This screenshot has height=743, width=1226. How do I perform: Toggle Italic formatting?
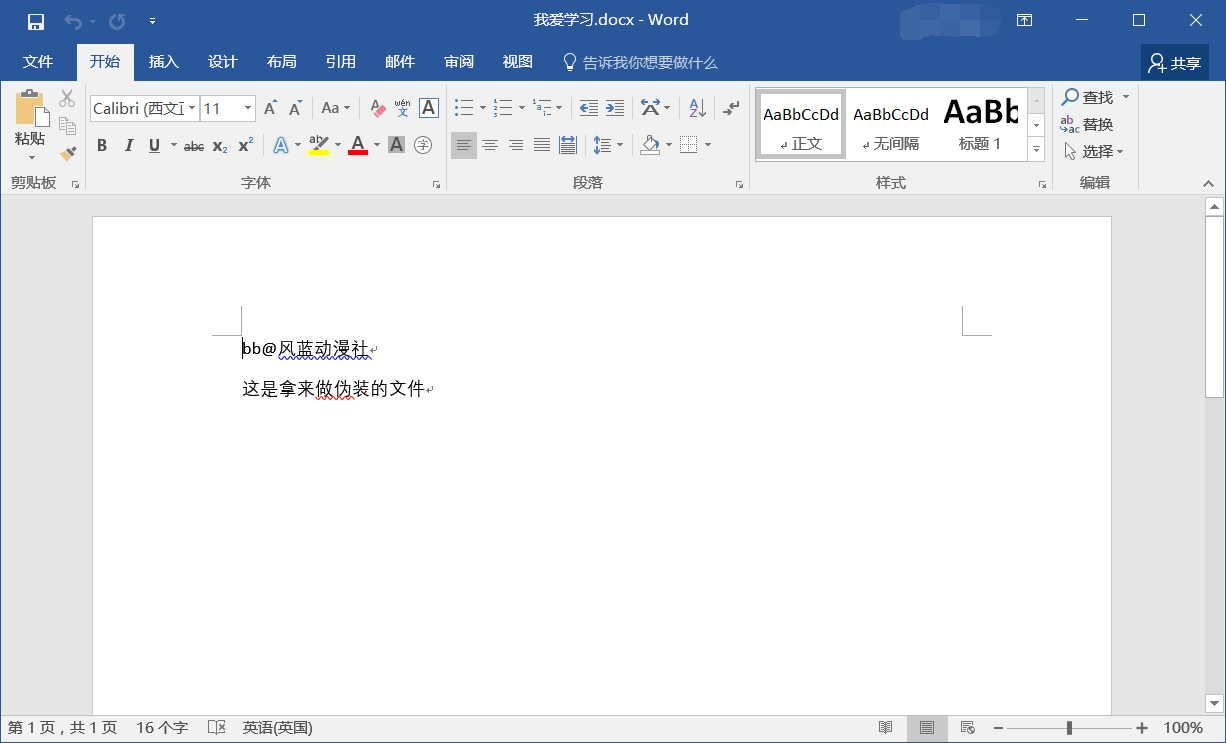(x=128, y=146)
